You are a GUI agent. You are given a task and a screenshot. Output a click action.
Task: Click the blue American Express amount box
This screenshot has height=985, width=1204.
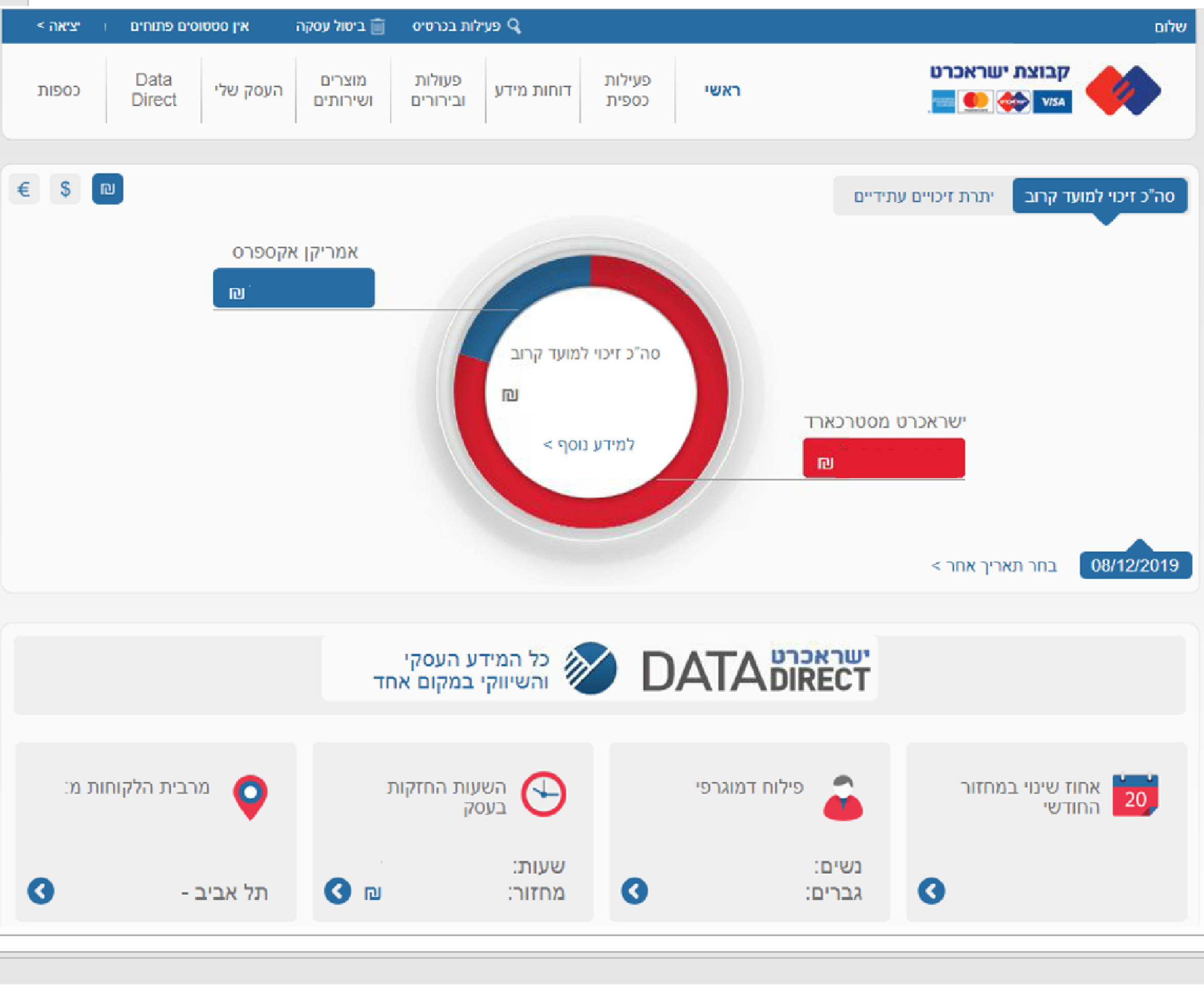click(x=294, y=287)
